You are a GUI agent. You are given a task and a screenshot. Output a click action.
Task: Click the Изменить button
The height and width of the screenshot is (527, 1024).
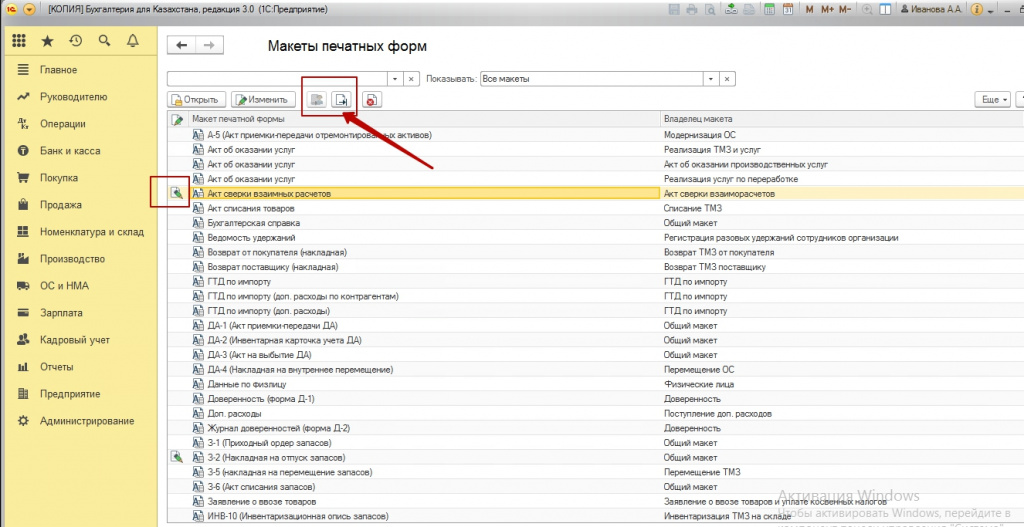[263, 100]
